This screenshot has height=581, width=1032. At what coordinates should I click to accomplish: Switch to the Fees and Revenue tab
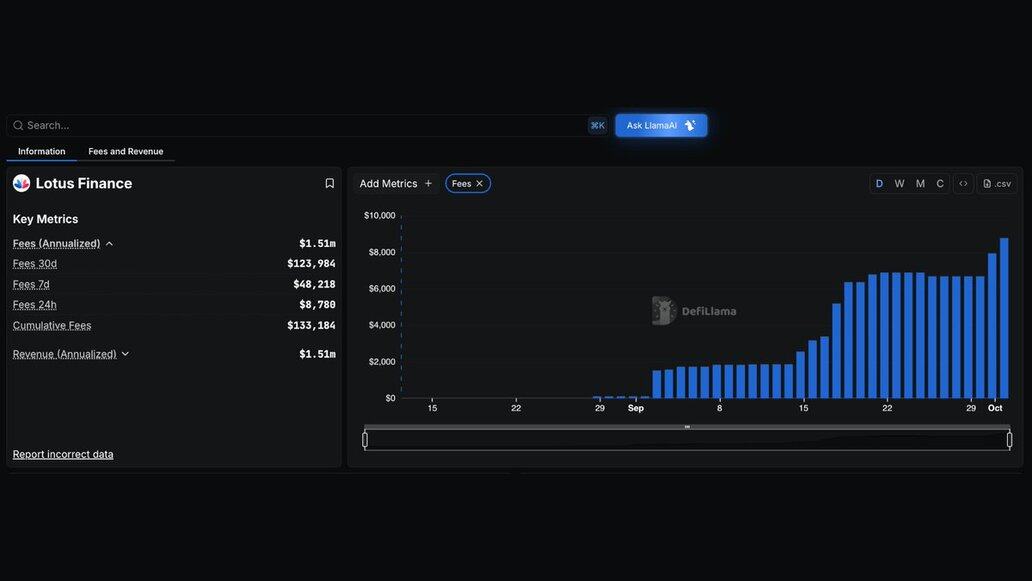(125, 152)
